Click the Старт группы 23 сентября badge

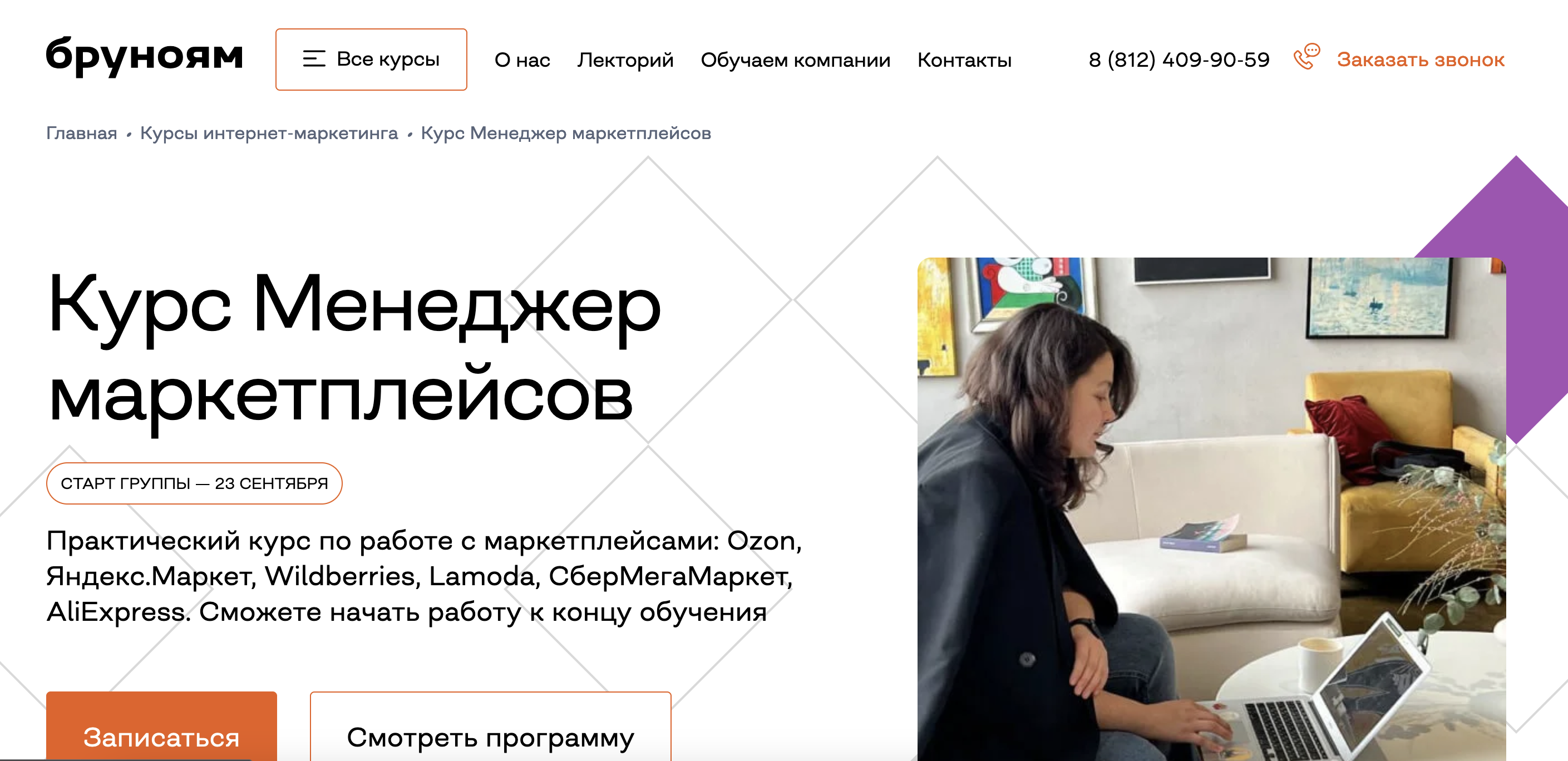point(194,483)
